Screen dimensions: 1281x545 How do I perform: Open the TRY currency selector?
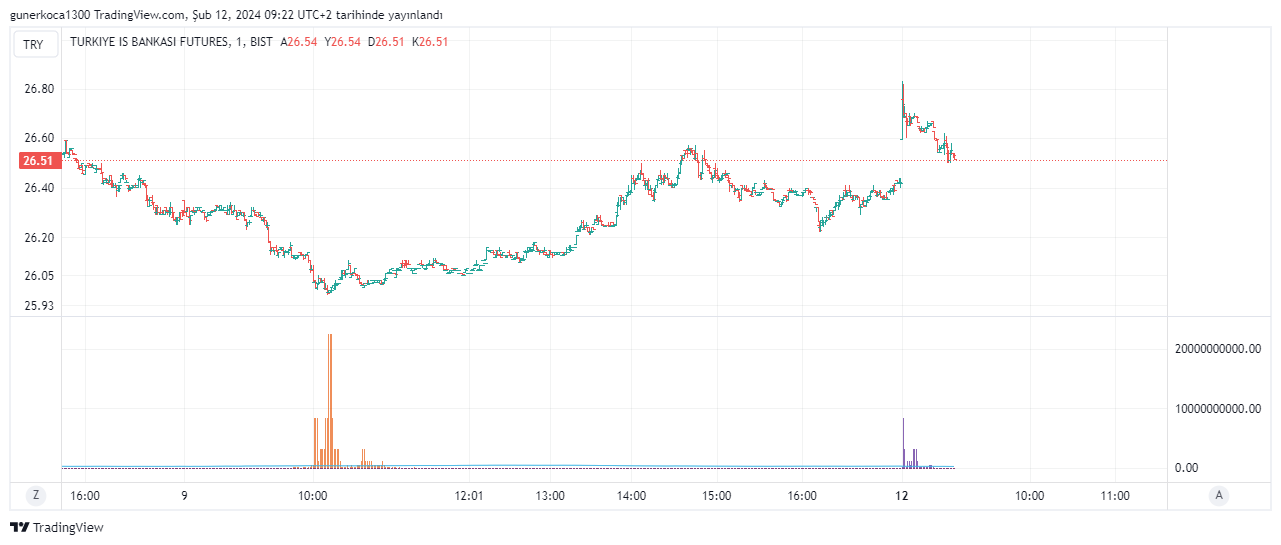(x=34, y=44)
